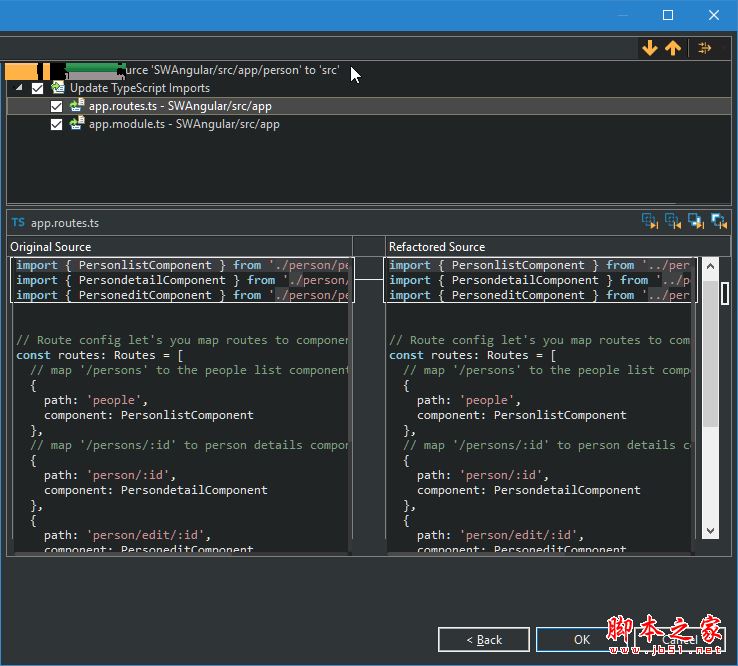Click the change marker in the overview ruler
Image resolution: width=738 pixels, height=666 pixels.
(725, 293)
